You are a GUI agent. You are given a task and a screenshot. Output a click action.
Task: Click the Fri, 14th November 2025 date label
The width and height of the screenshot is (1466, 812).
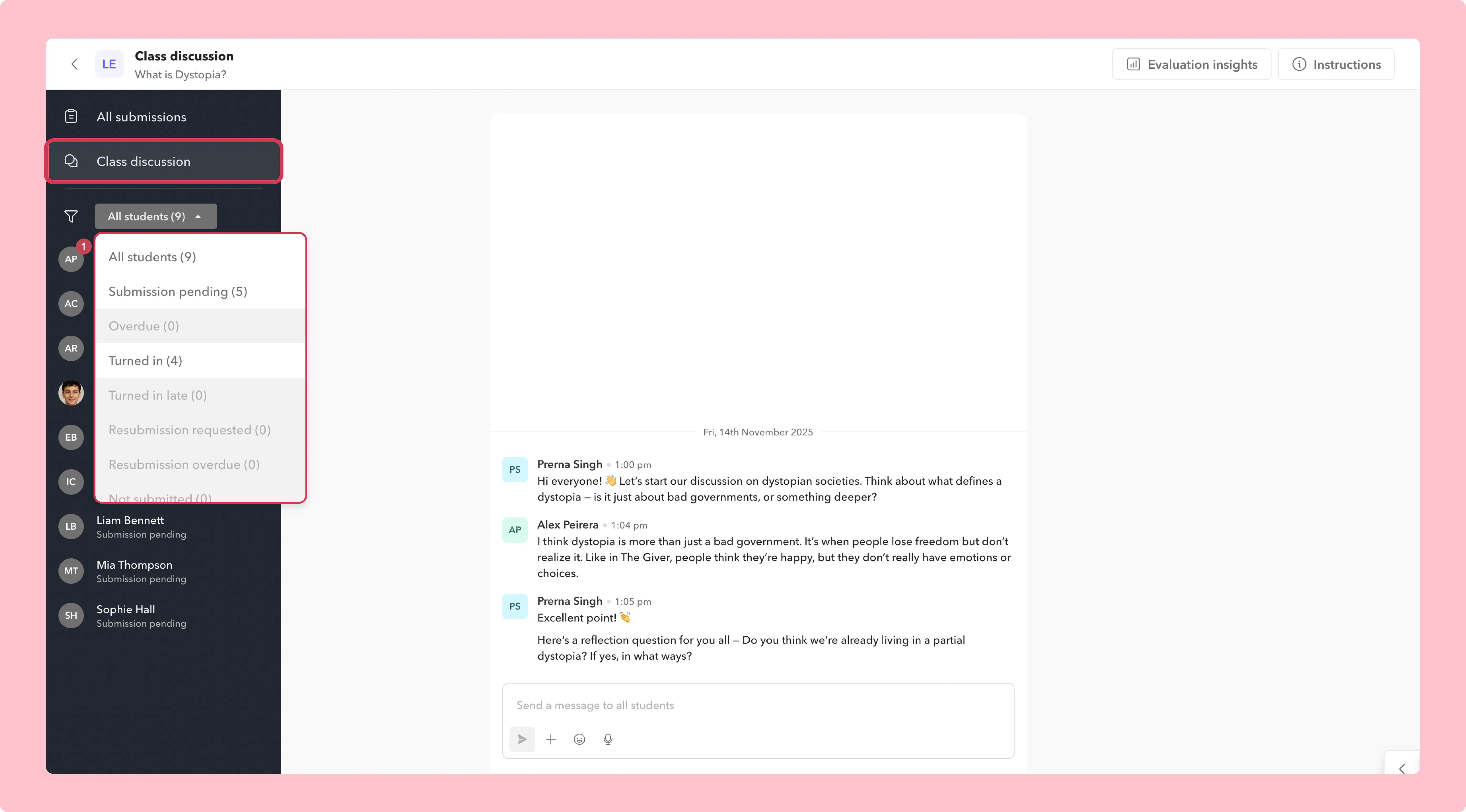(x=758, y=432)
